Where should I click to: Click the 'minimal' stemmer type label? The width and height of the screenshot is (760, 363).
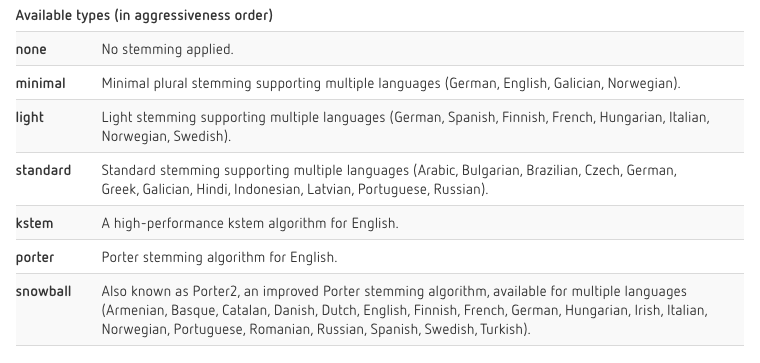[x=41, y=83]
